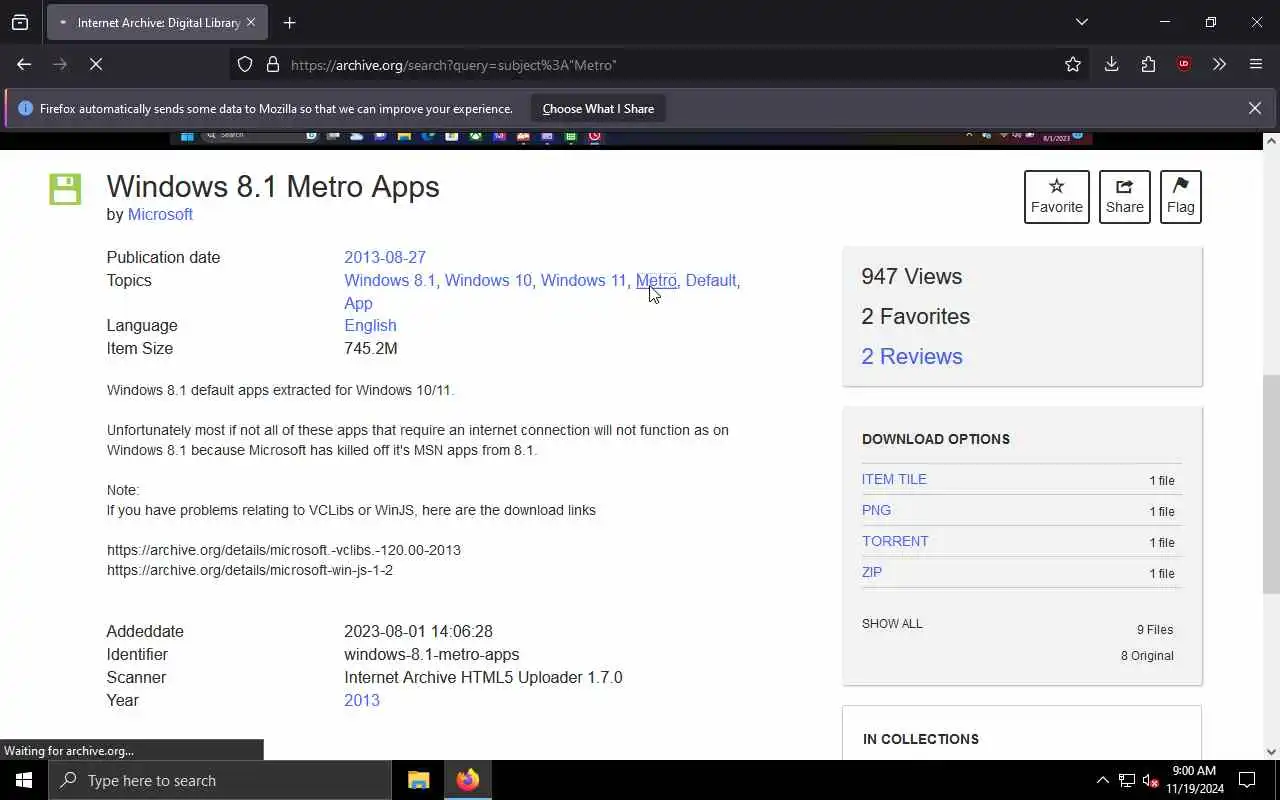Open the Windows Start menu
Screen dimensions: 1280x800
click(x=24, y=780)
